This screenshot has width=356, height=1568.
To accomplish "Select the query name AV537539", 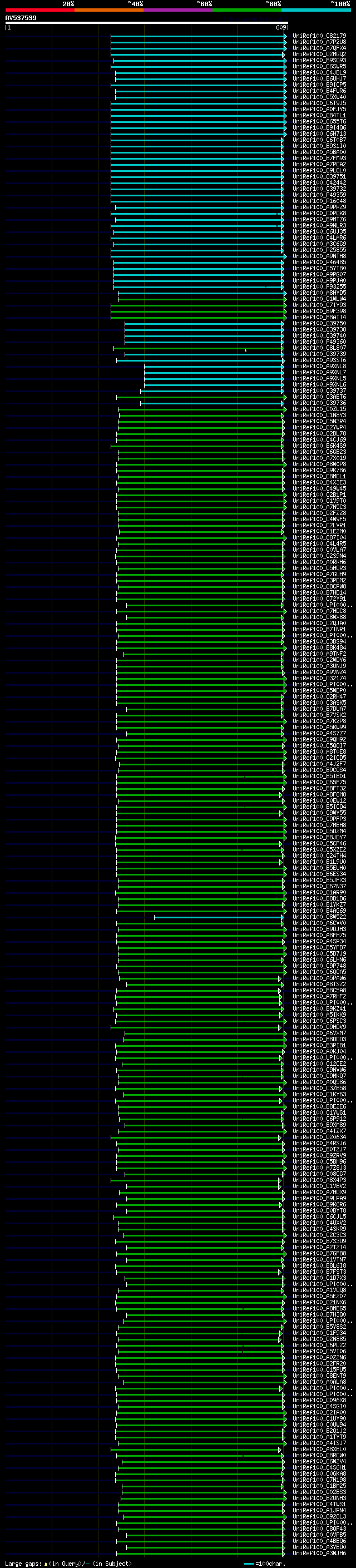I will (x=21, y=18).
